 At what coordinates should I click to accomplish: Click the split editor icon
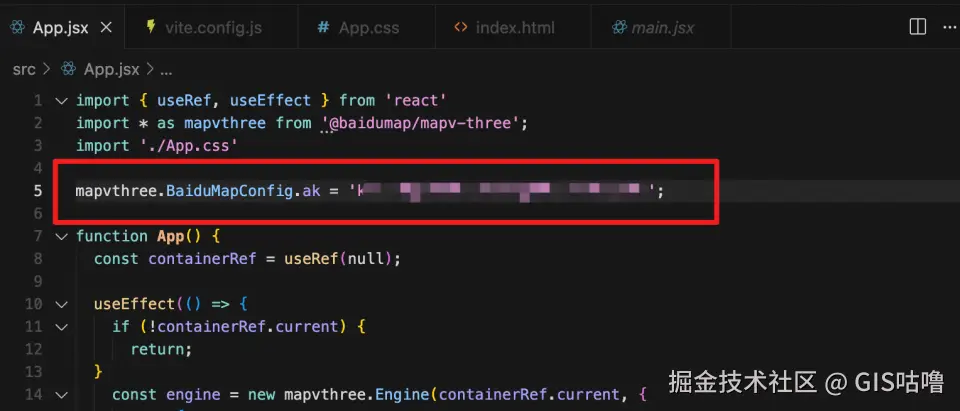click(x=918, y=27)
